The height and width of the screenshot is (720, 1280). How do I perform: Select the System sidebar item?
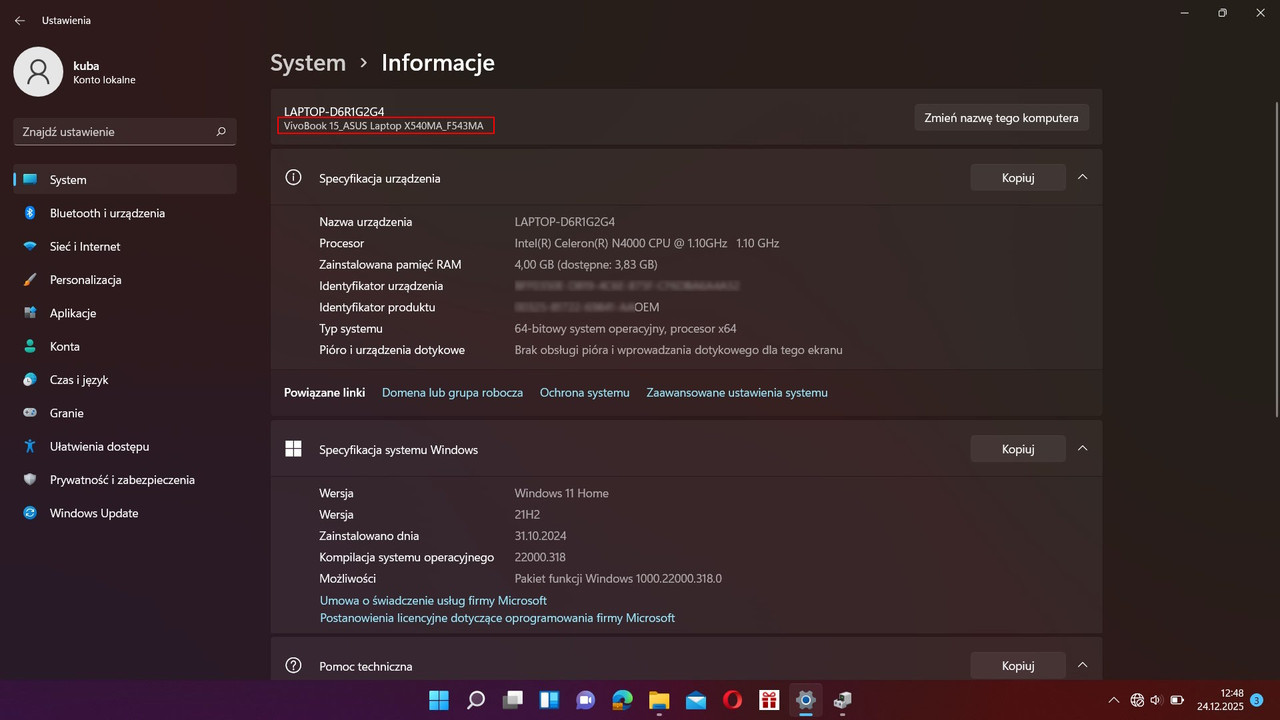(x=125, y=180)
